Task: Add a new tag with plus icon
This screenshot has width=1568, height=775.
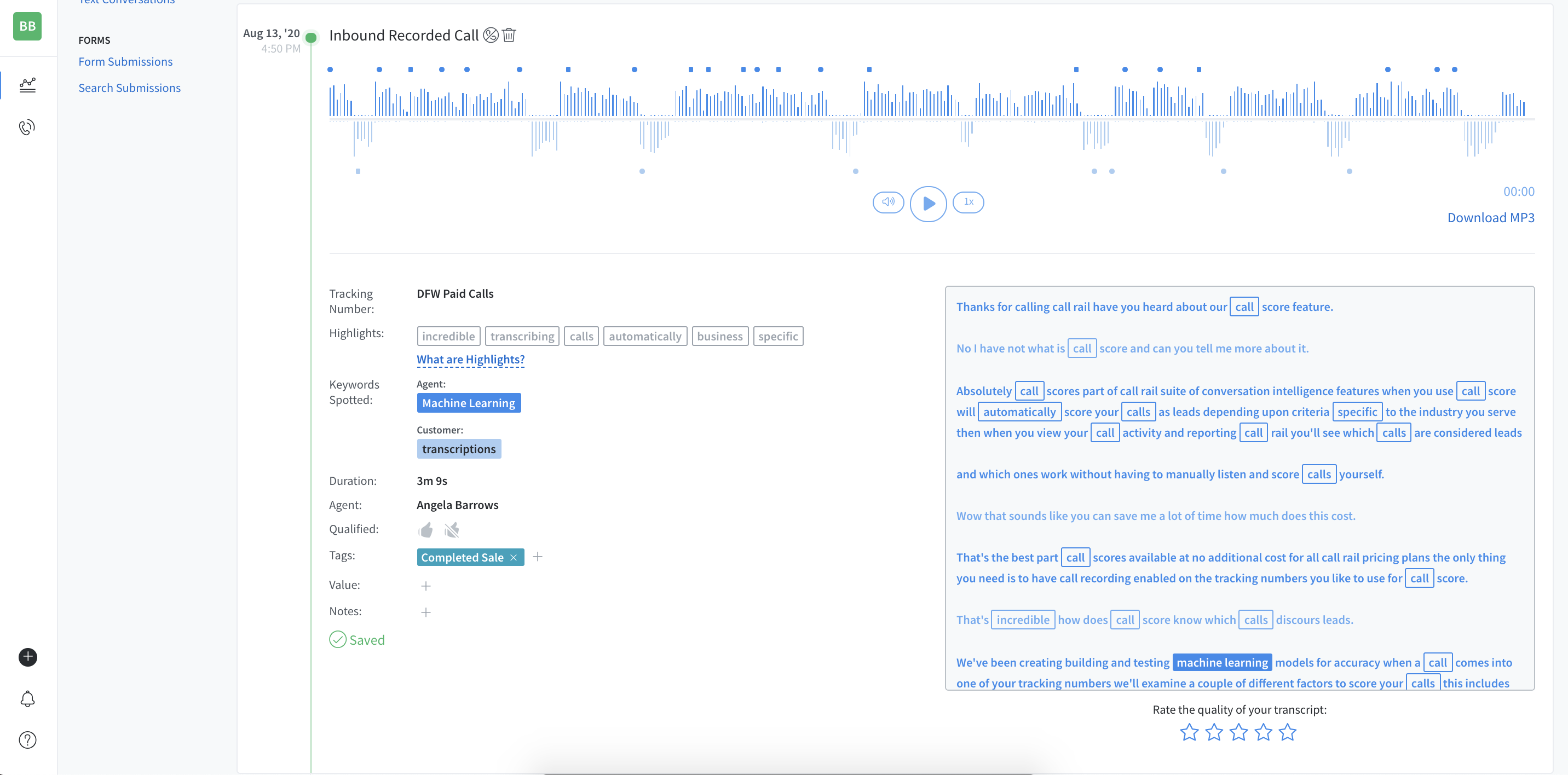Action: (x=538, y=557)
